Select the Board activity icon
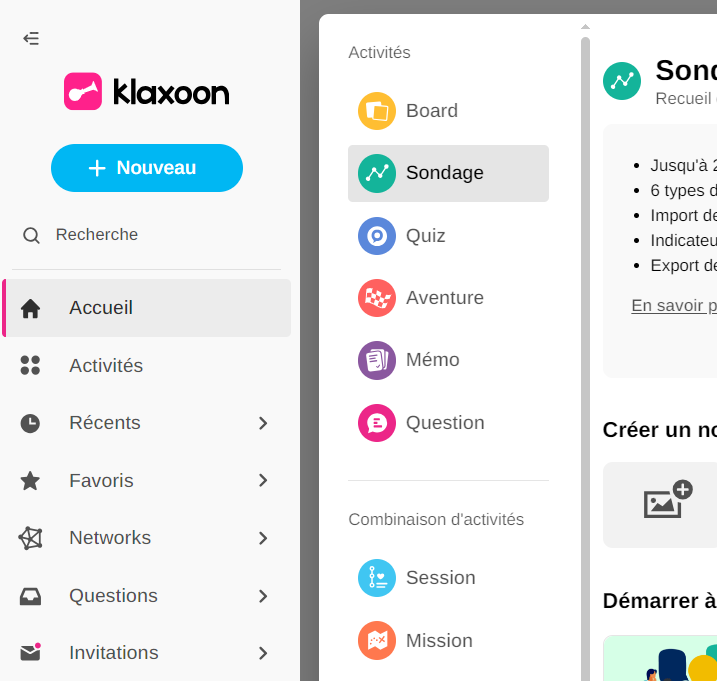717x681 pixels. coord(377,111)
